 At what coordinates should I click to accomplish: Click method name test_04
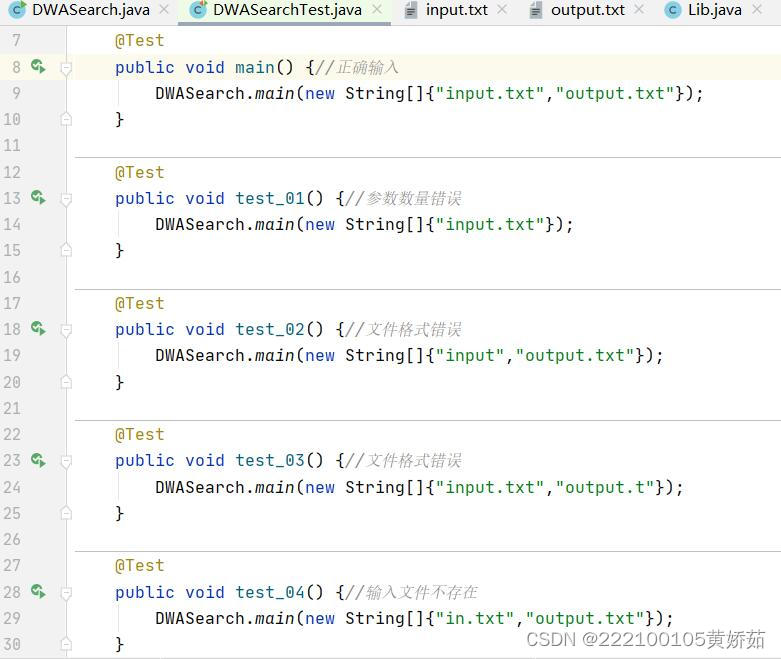(269, 592)
